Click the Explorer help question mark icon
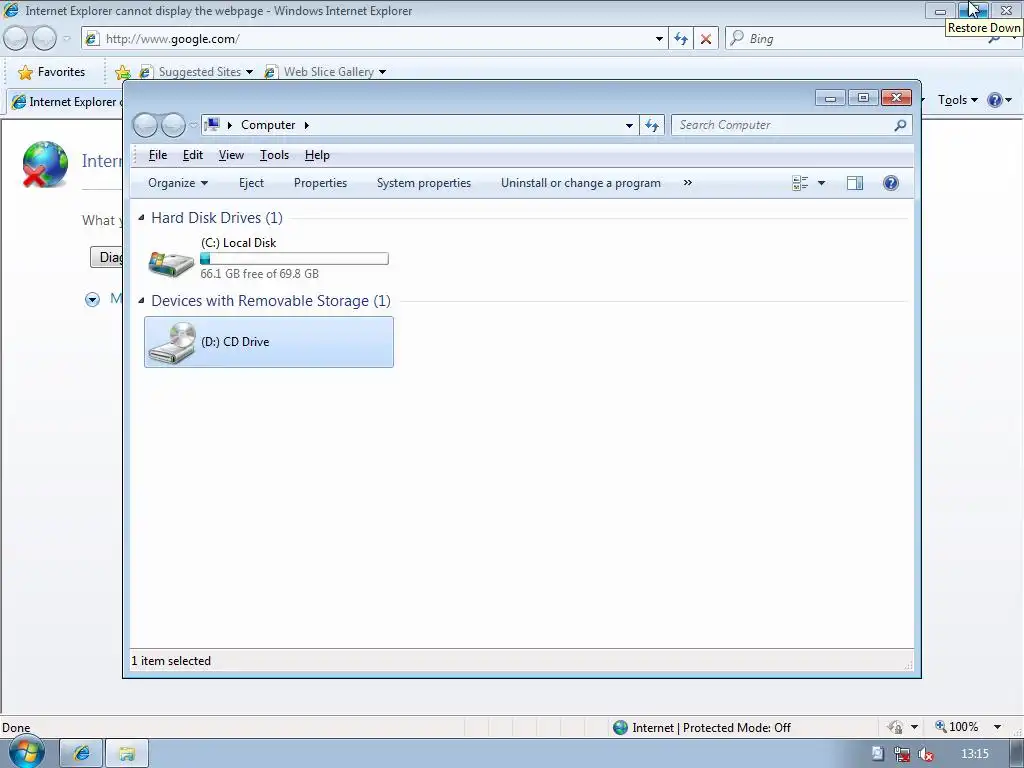Screen dimensions: 1024x768 click(x=891, y=184)
